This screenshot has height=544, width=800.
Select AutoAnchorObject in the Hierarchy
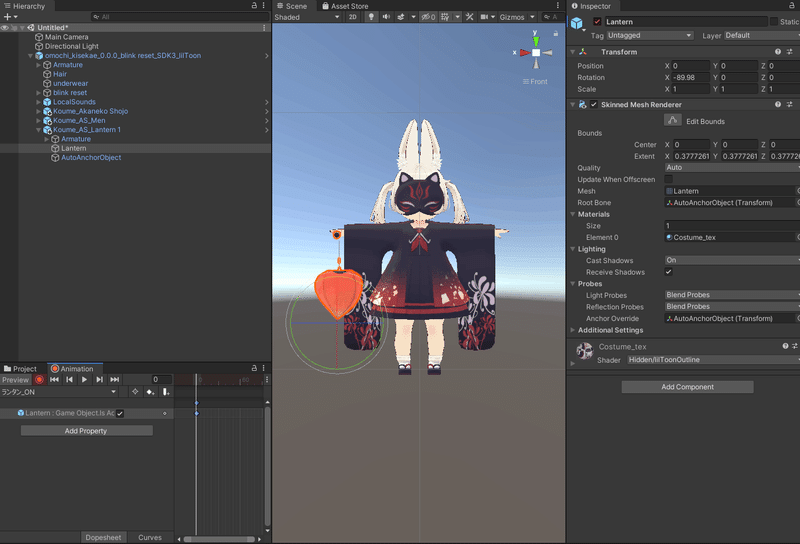pyautogui.click(x=91, y=158)
